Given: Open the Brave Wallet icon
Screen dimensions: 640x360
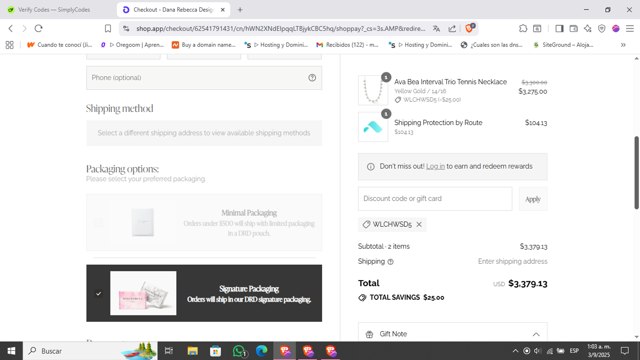Looking at the screenshot, I should (573, 28).
